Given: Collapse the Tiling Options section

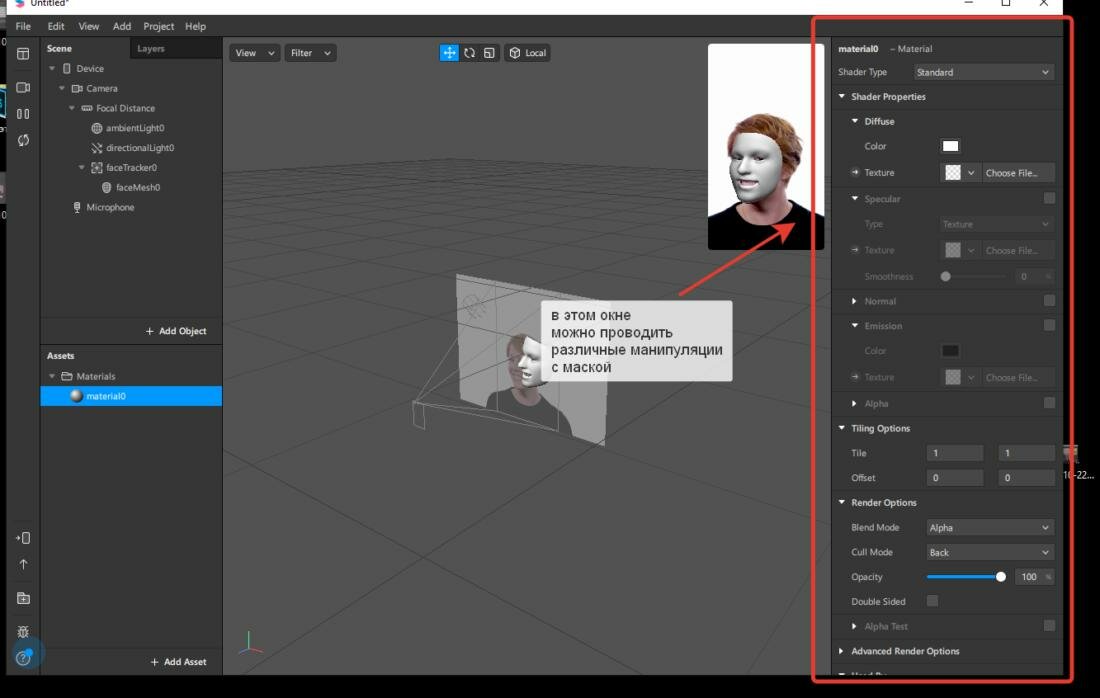Looking at the screenshot, I should pos(842,429).
